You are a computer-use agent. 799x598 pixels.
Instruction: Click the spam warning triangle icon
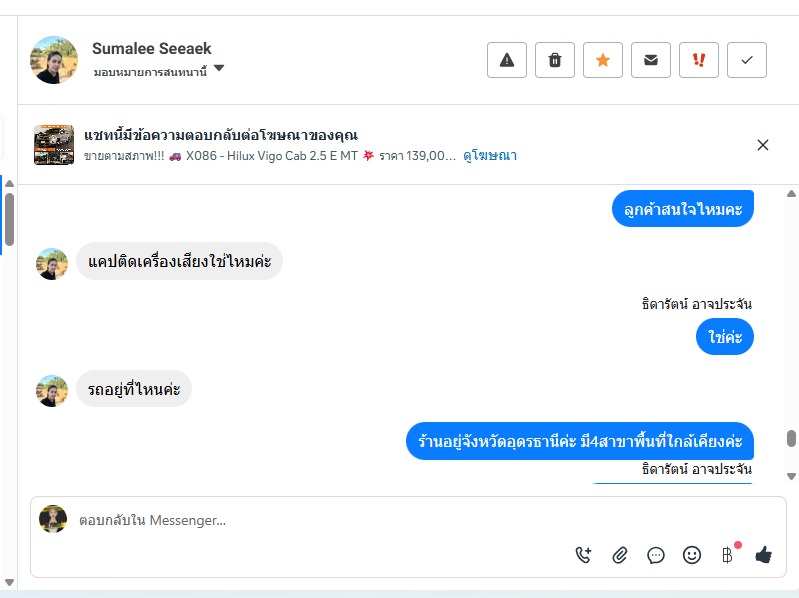coord(507,60)
